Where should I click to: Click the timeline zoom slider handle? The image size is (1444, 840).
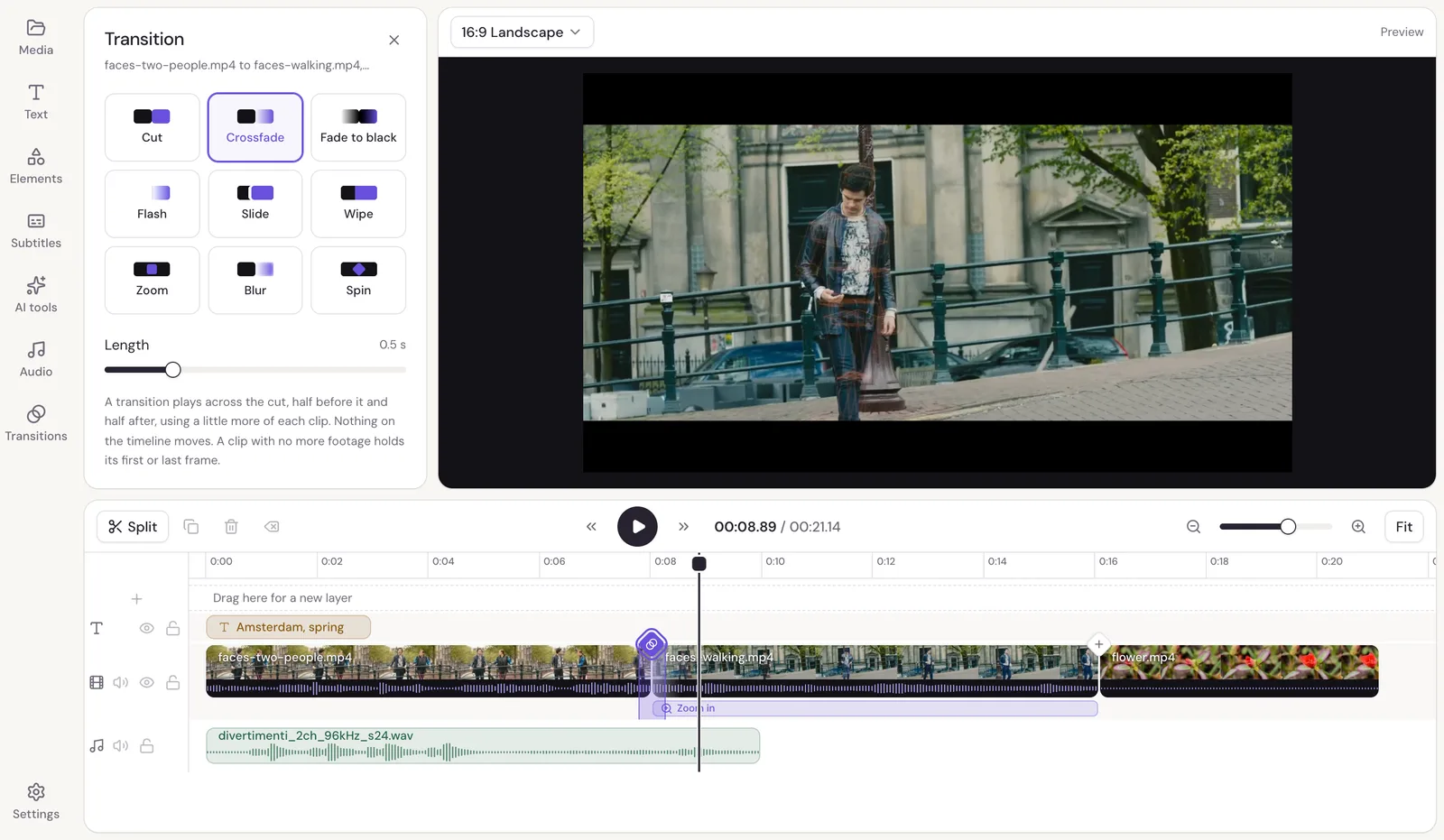click(x=1288, y=527)
